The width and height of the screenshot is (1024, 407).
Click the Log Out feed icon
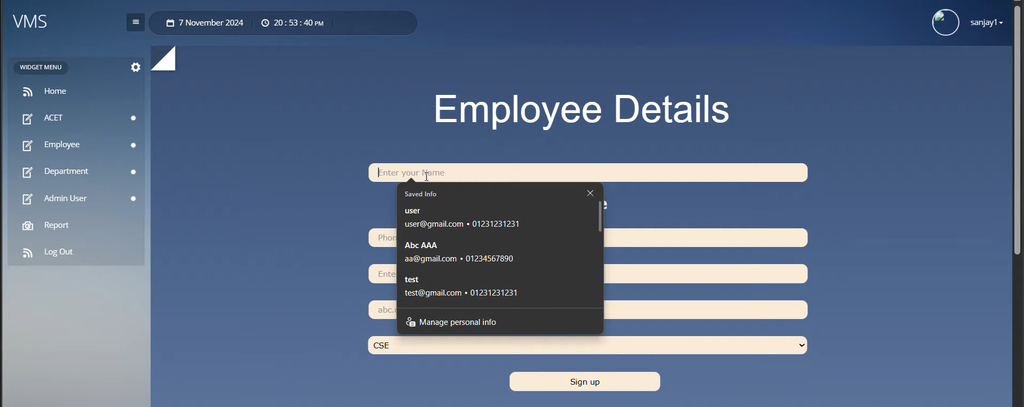tap(27, 252)
